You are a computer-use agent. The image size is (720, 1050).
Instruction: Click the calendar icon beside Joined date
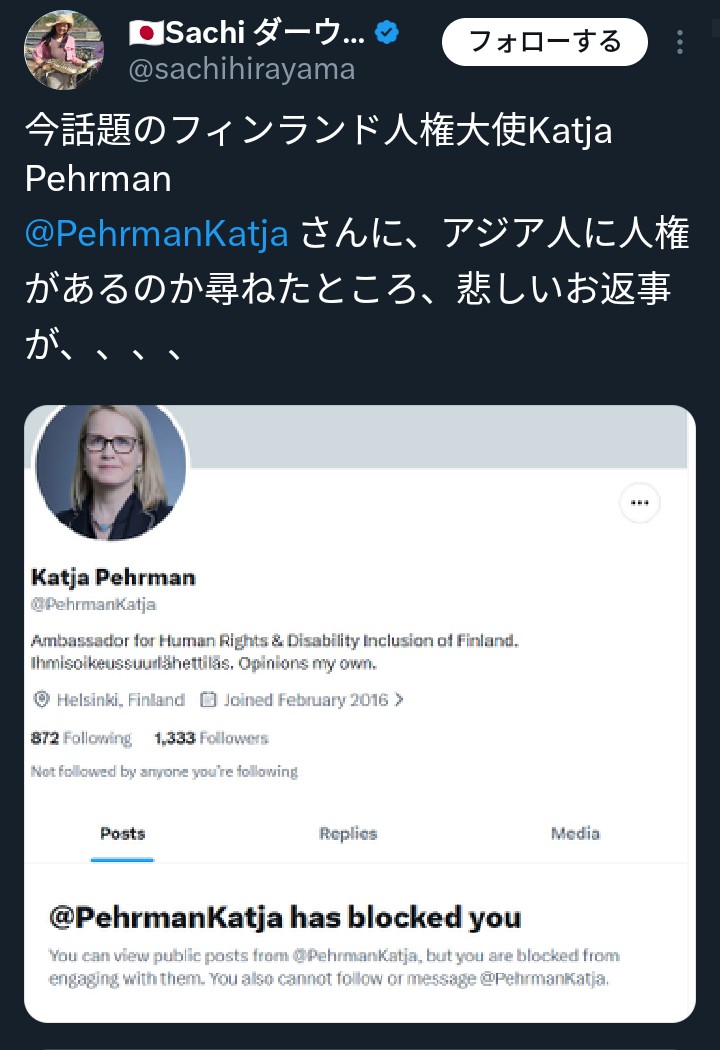pos(209,700)
